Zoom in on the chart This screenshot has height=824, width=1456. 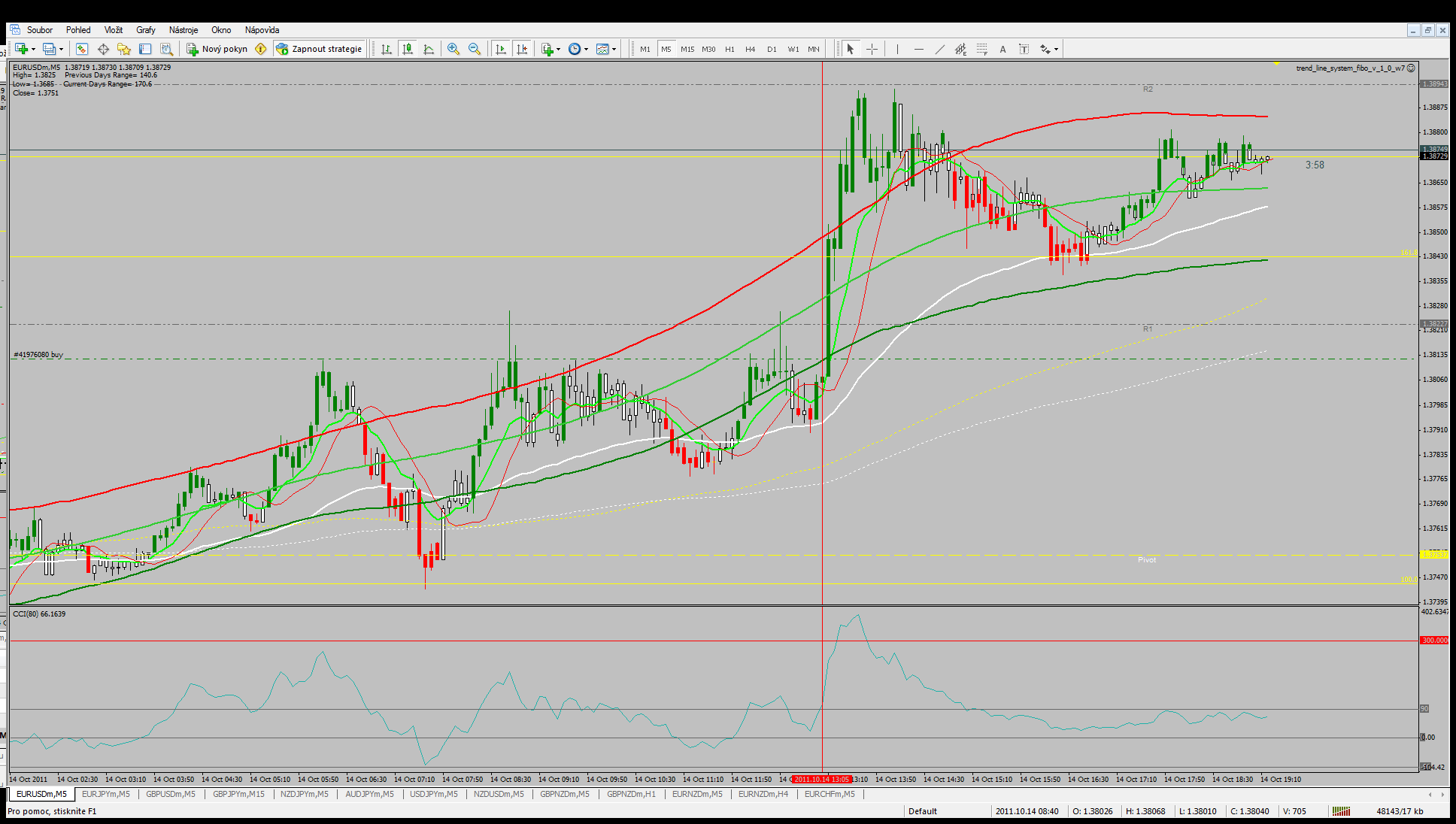coord(453,49)
